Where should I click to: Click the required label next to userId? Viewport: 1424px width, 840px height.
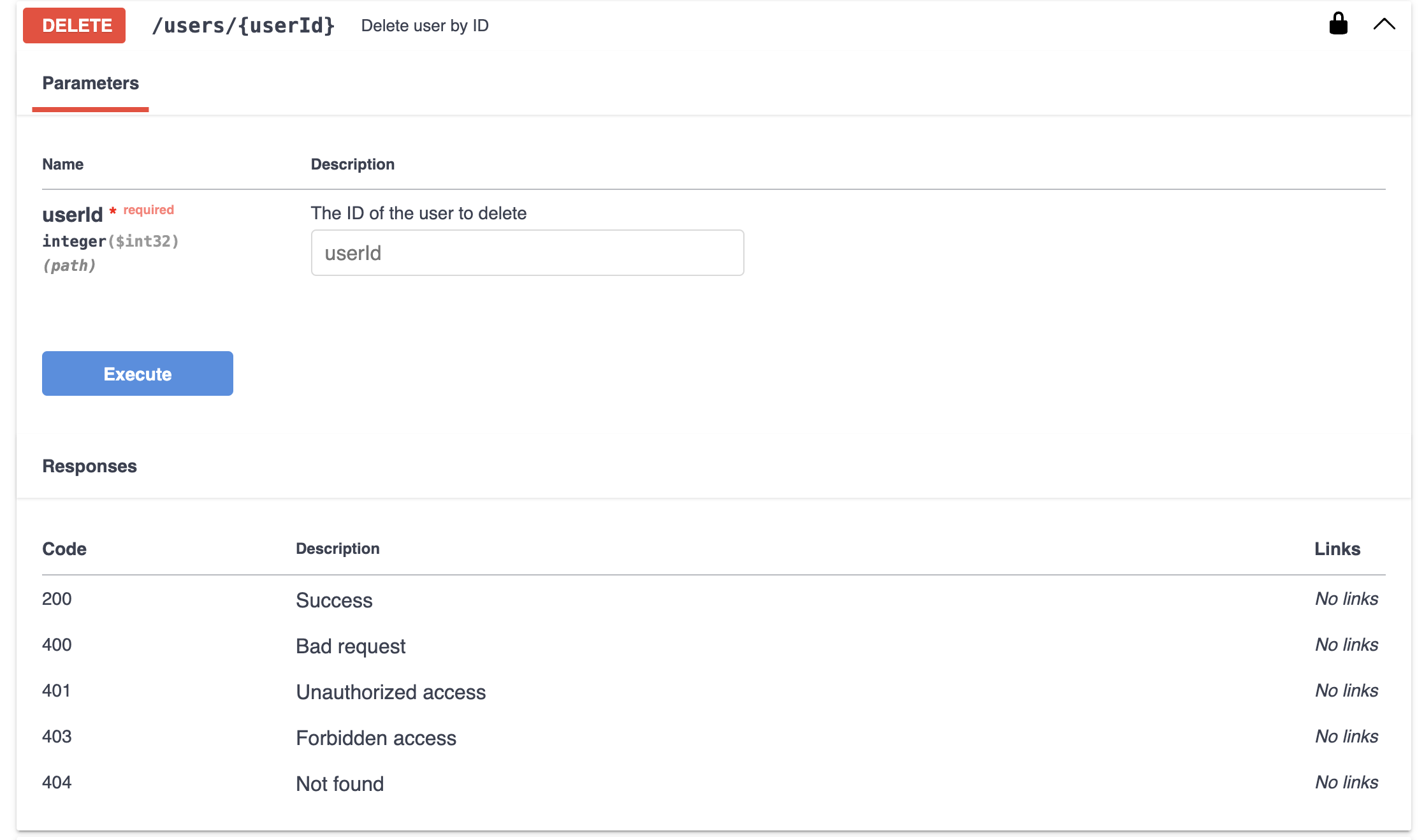pyautogui.click(x=148, y=210)
